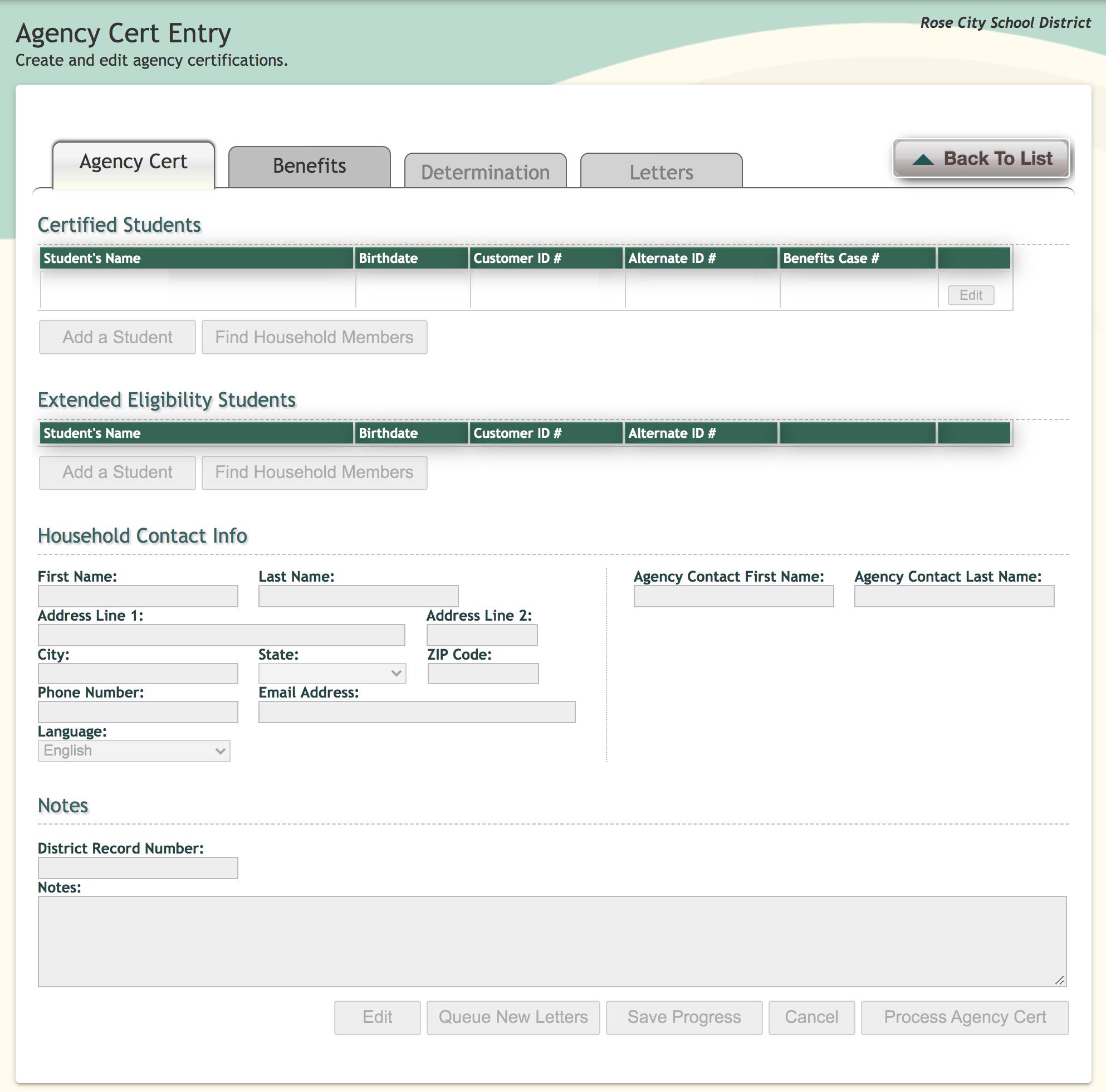
Task: Add a Student under Certified Students
Action: 118,337
